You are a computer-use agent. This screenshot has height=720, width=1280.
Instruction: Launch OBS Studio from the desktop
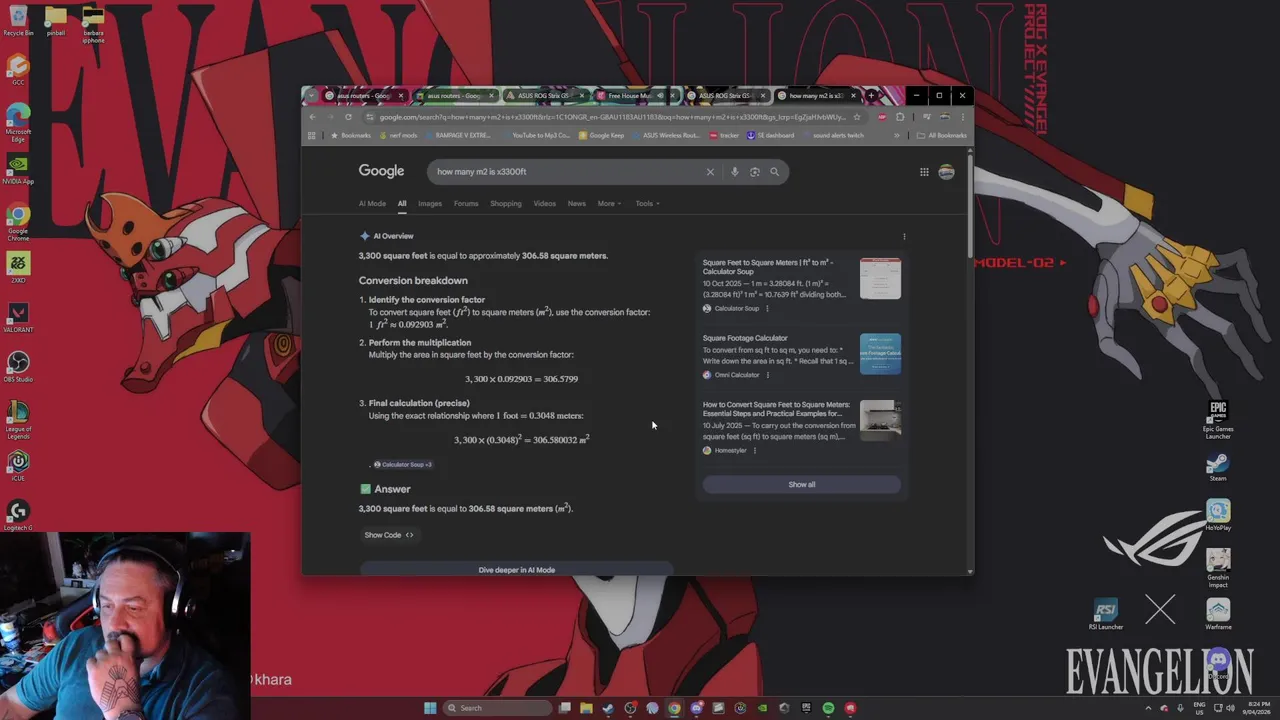(18, 367)
